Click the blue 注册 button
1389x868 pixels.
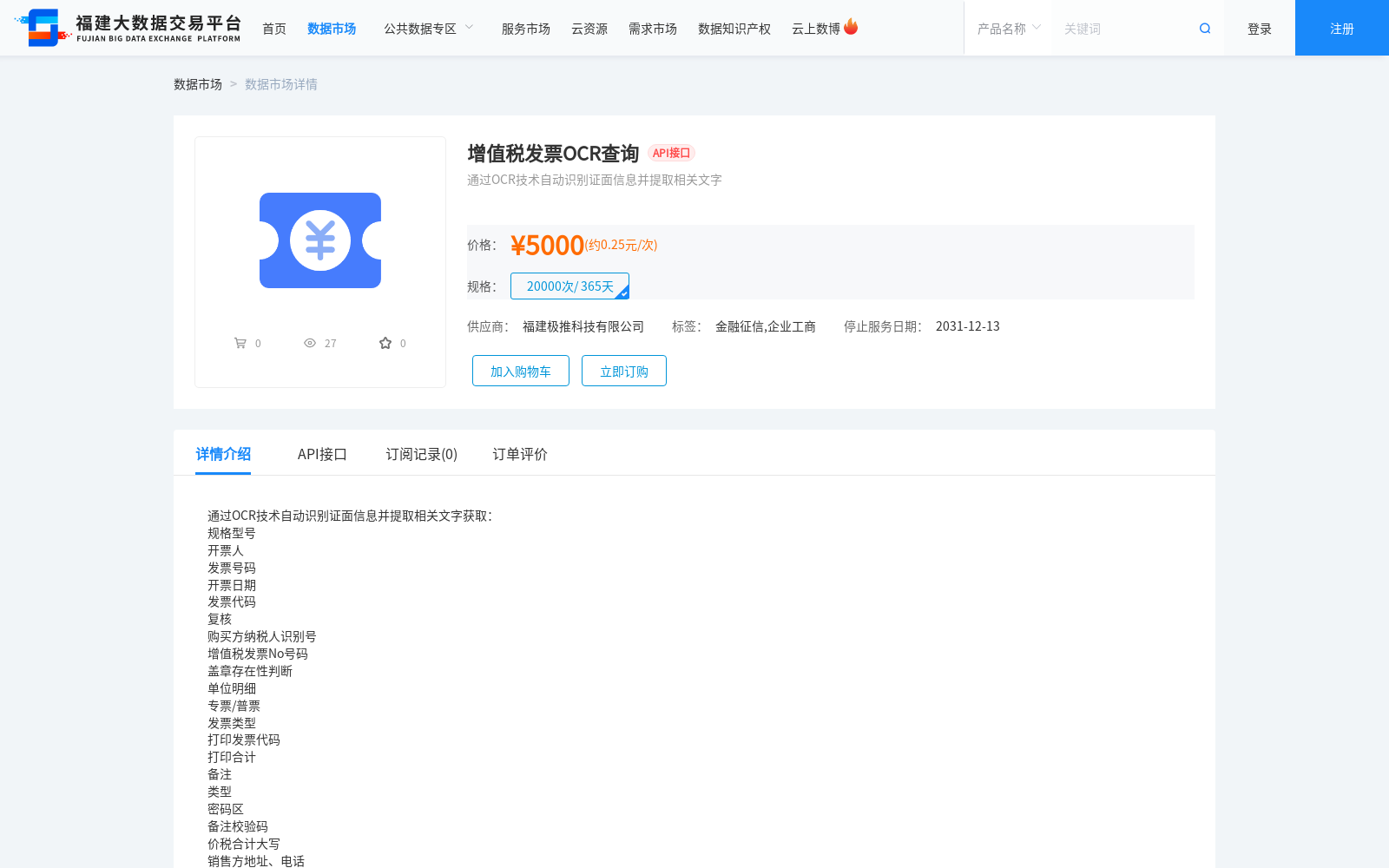pos(1342,28)
